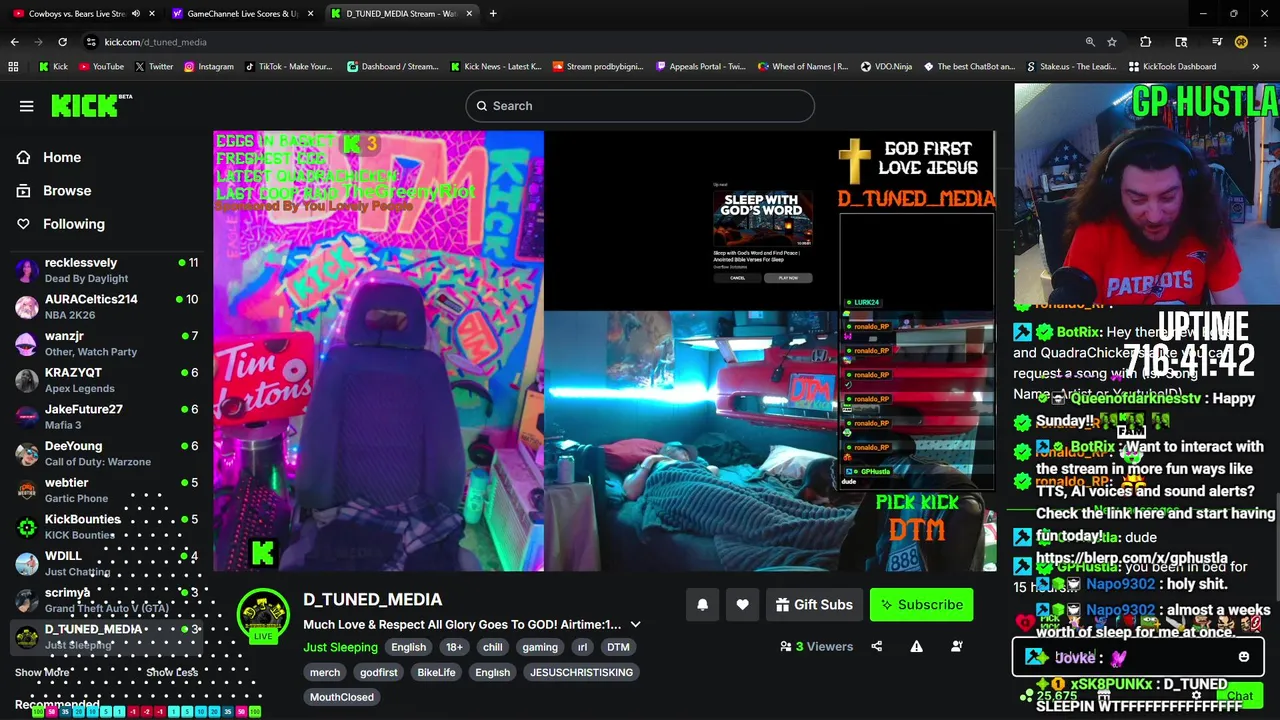This screenshot has height=720, width=1280.
Task: Open KRAZYQT Apex Legends channel
Action: 106,381
